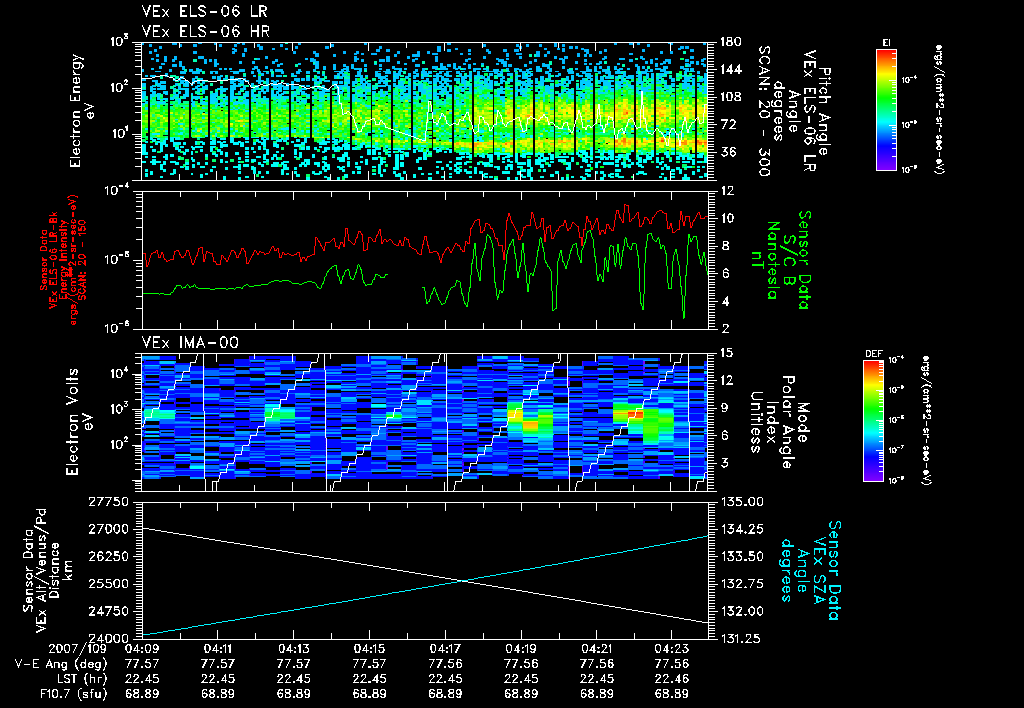Click the time tick label '04:19'

tap(520, 649)
